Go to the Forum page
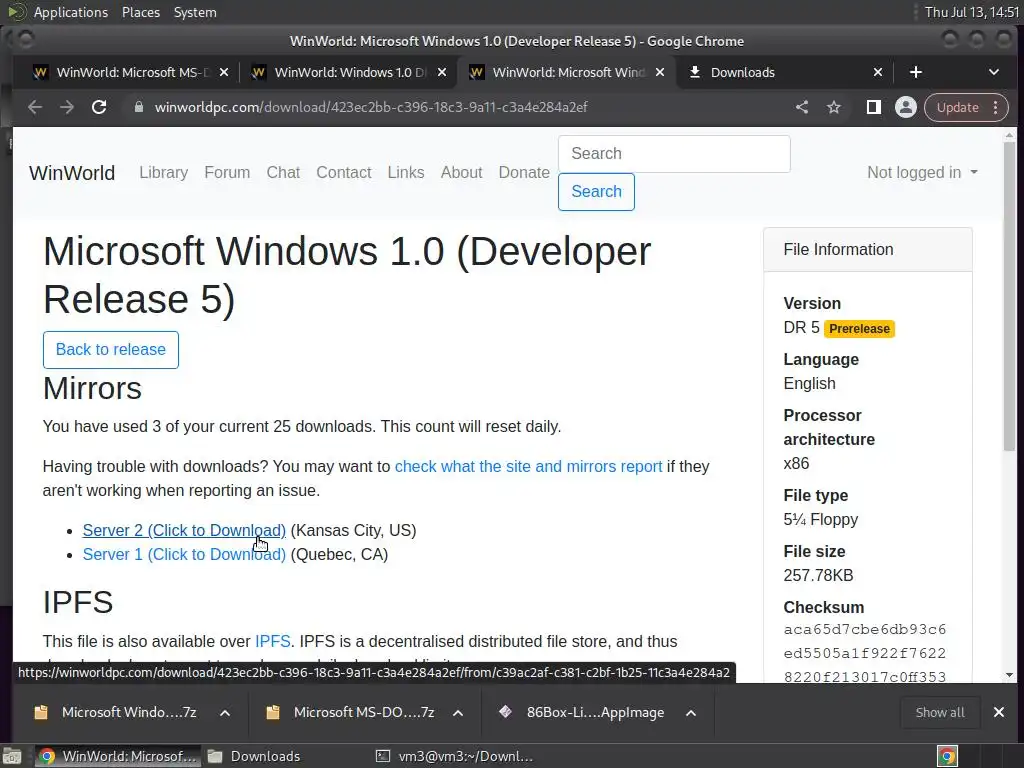This screenshot has height=768, width=1024. tap(227, 172)
